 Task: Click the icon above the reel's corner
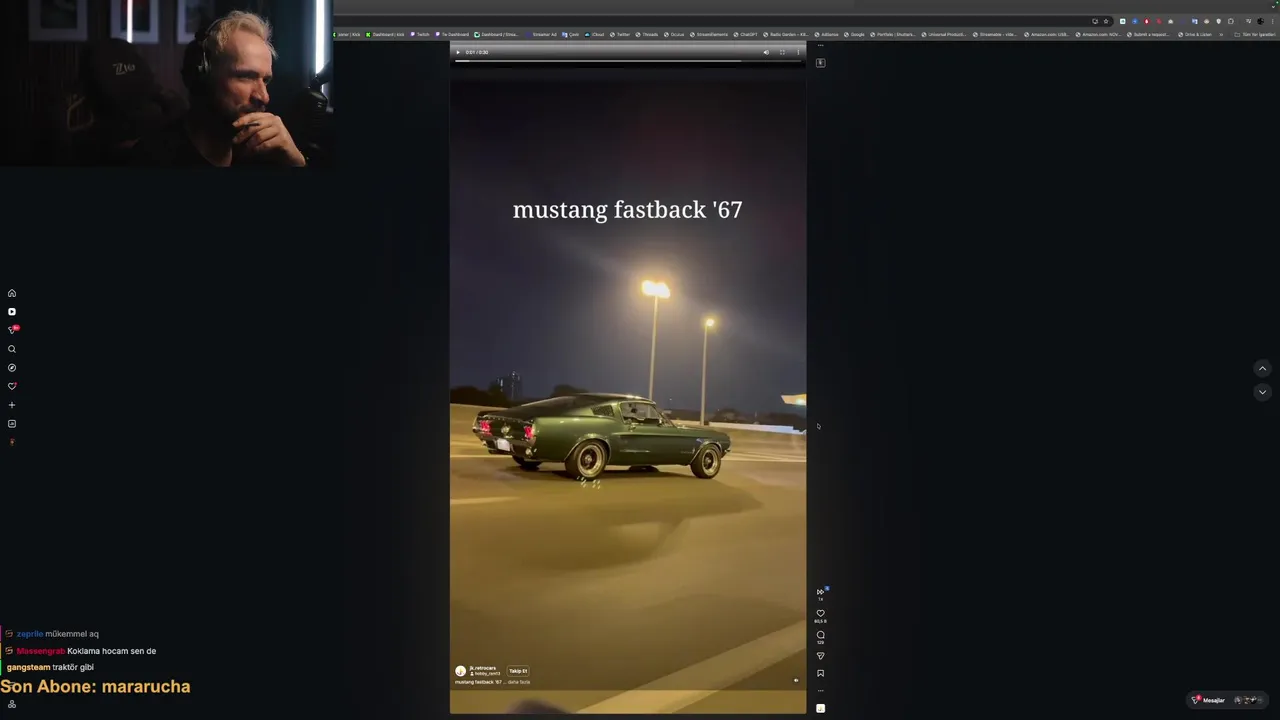pos(820,63)
